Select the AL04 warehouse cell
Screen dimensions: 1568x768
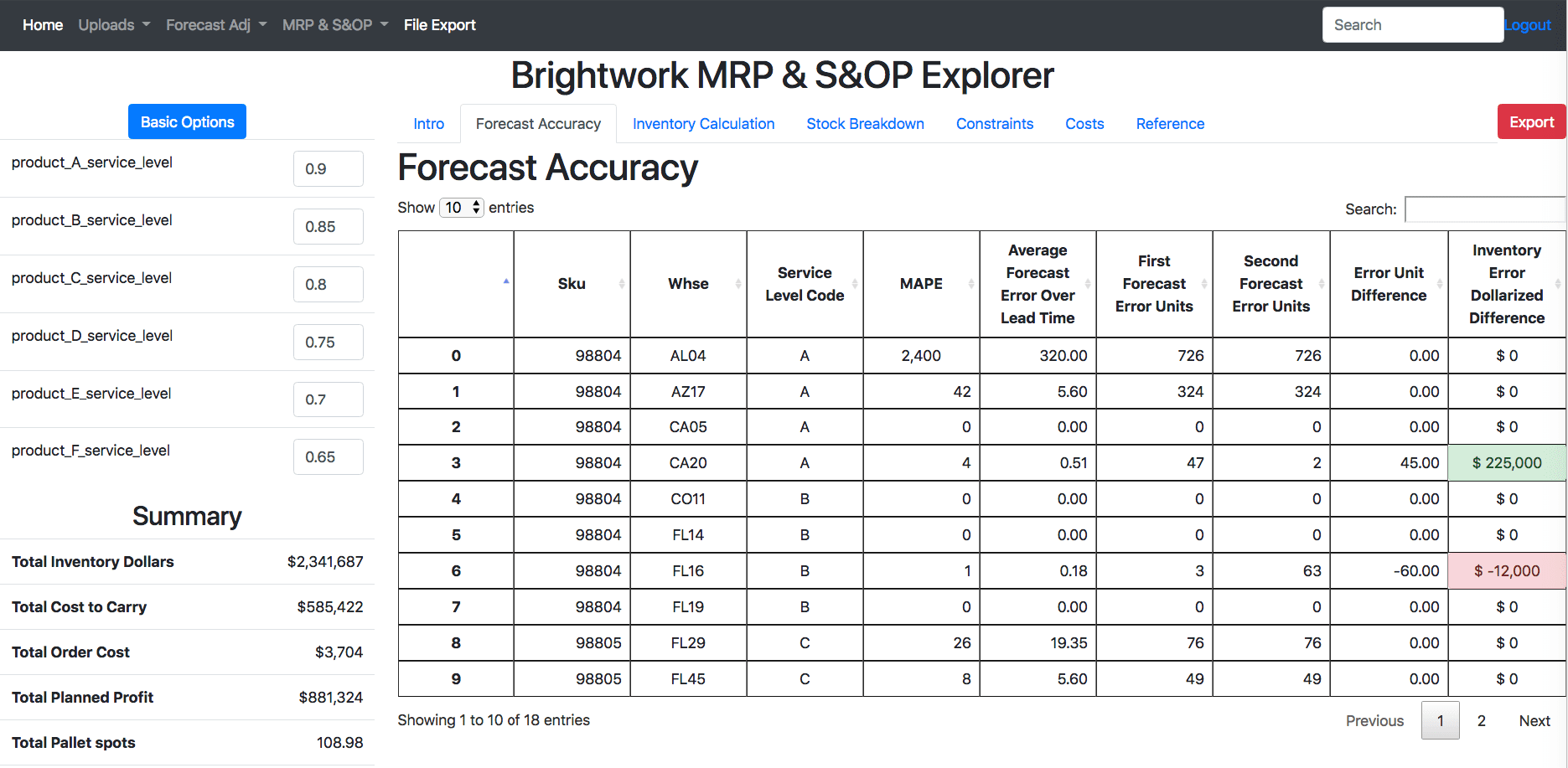688,356
